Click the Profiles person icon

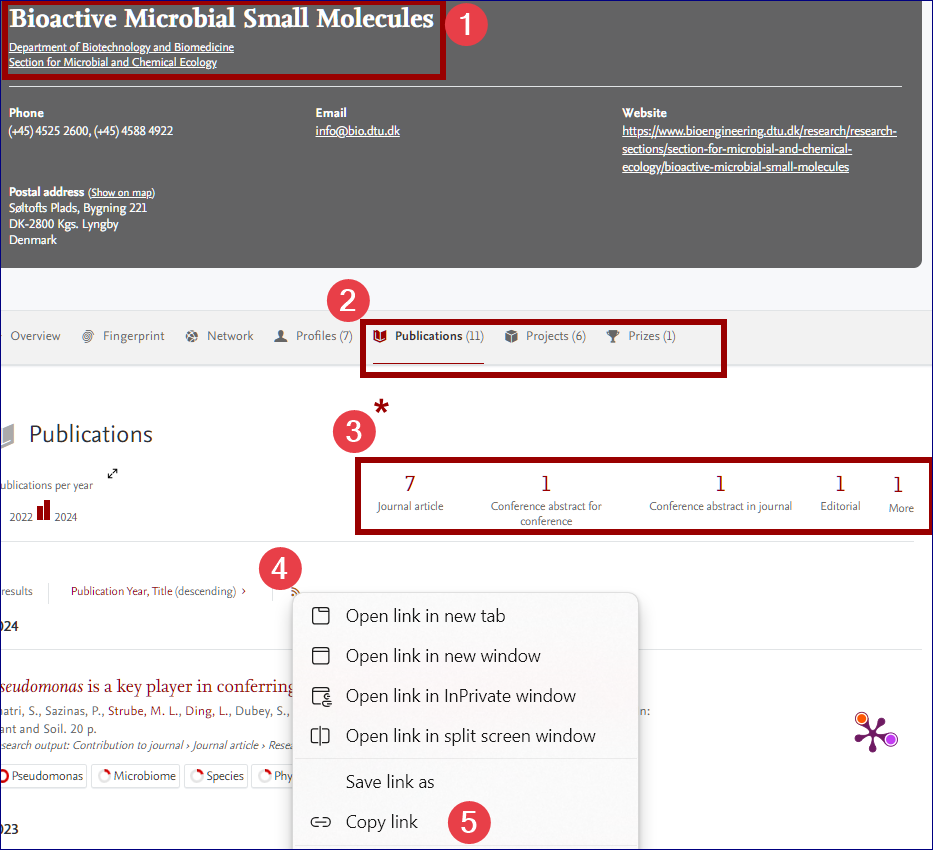(x=280, y=336)
